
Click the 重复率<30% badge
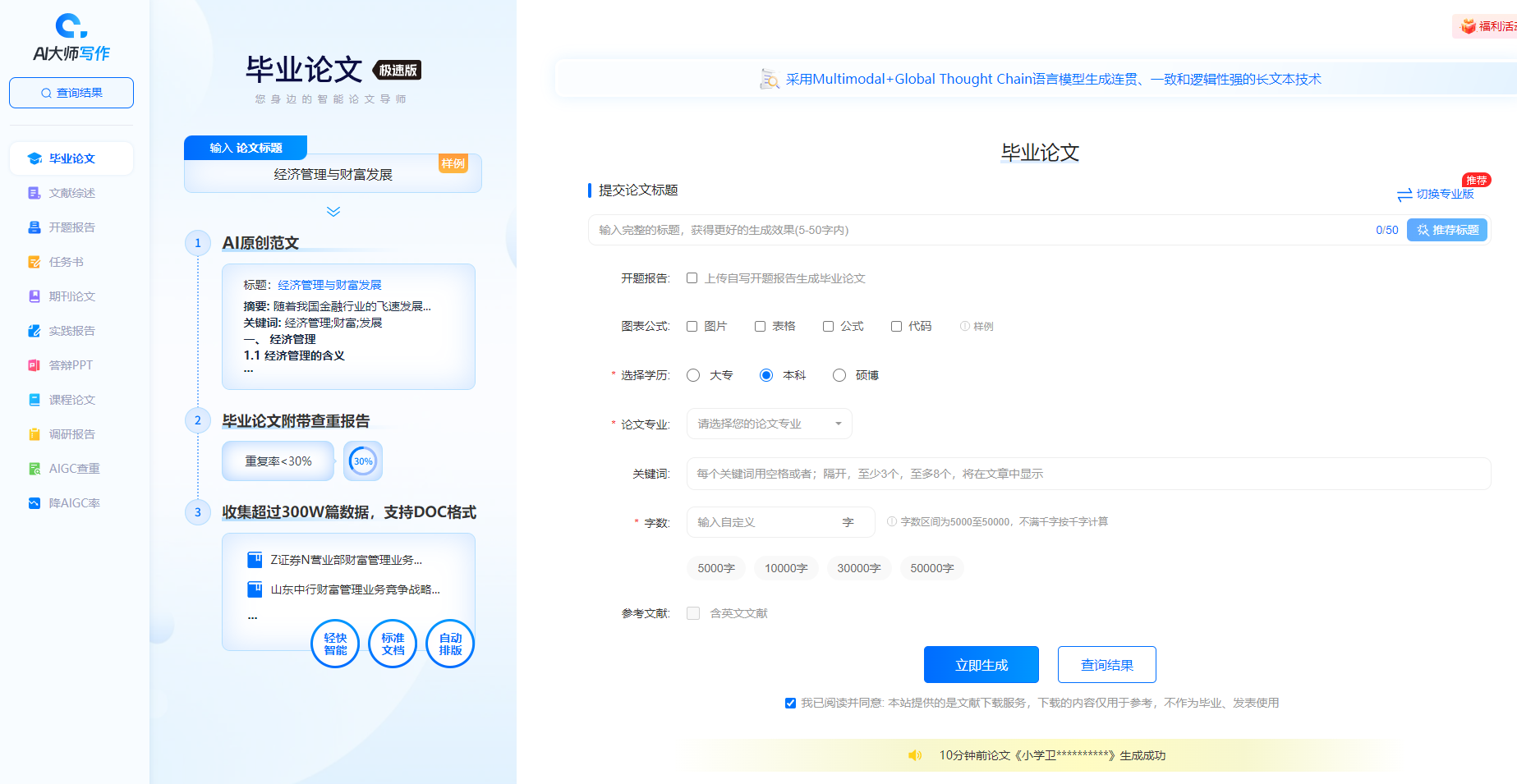278,461
